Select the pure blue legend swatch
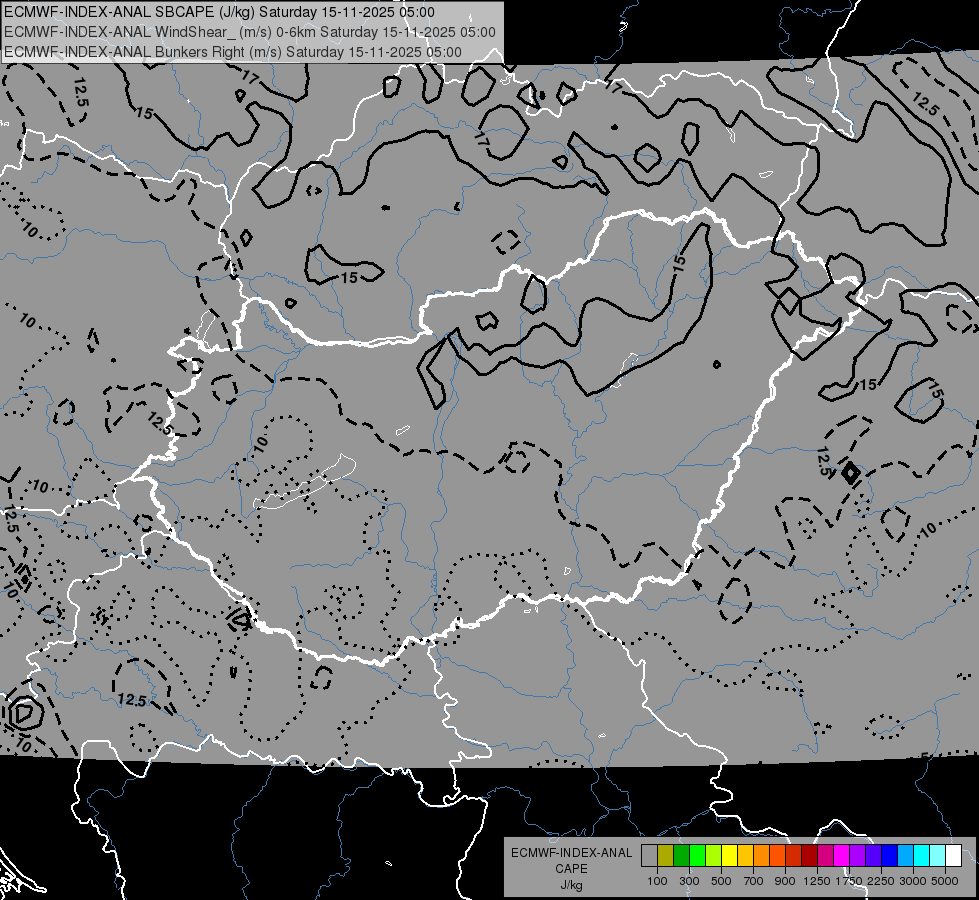The width and height of the screenshot is (979, 900). point(890,856)
